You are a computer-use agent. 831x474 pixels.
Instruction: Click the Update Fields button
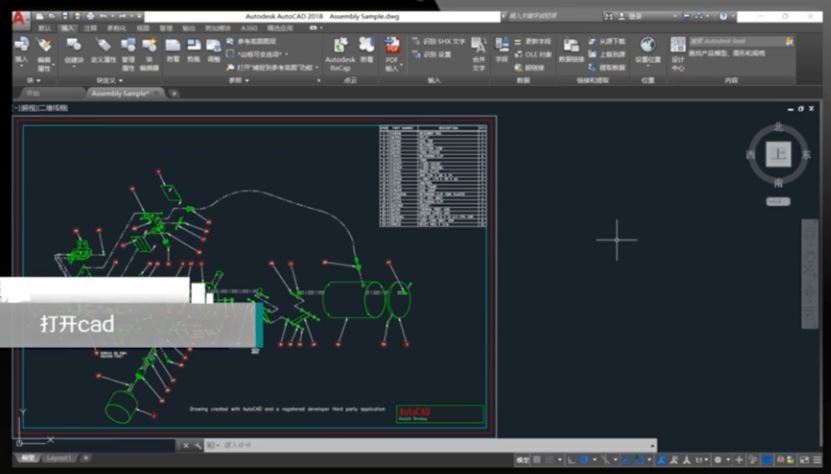(x=533, y=41)
